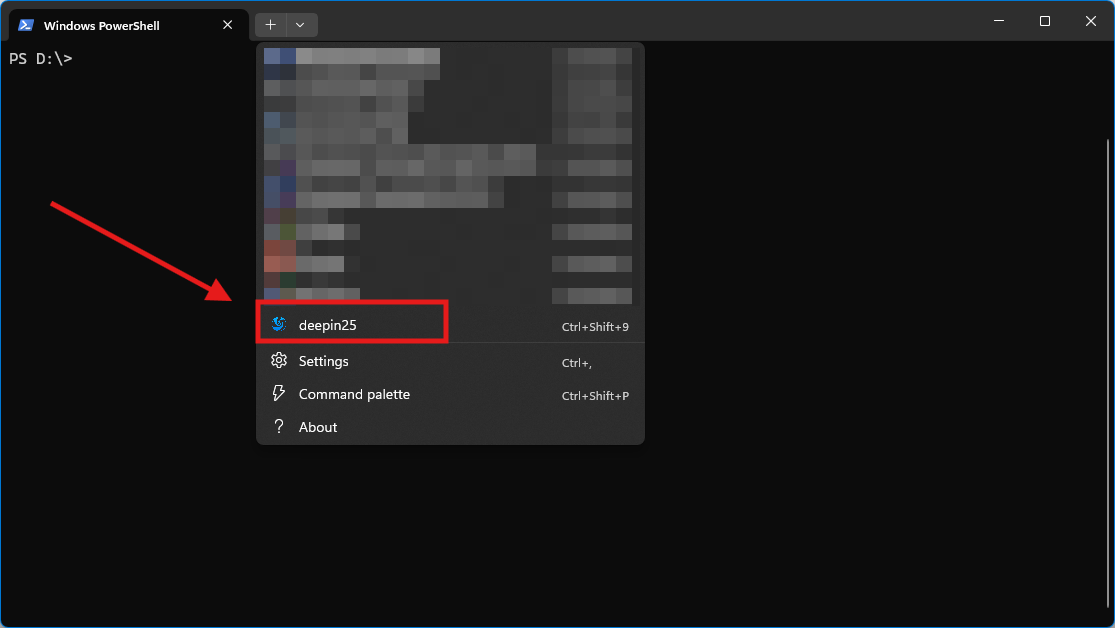Minimize the terminal window

click(999, 21)
